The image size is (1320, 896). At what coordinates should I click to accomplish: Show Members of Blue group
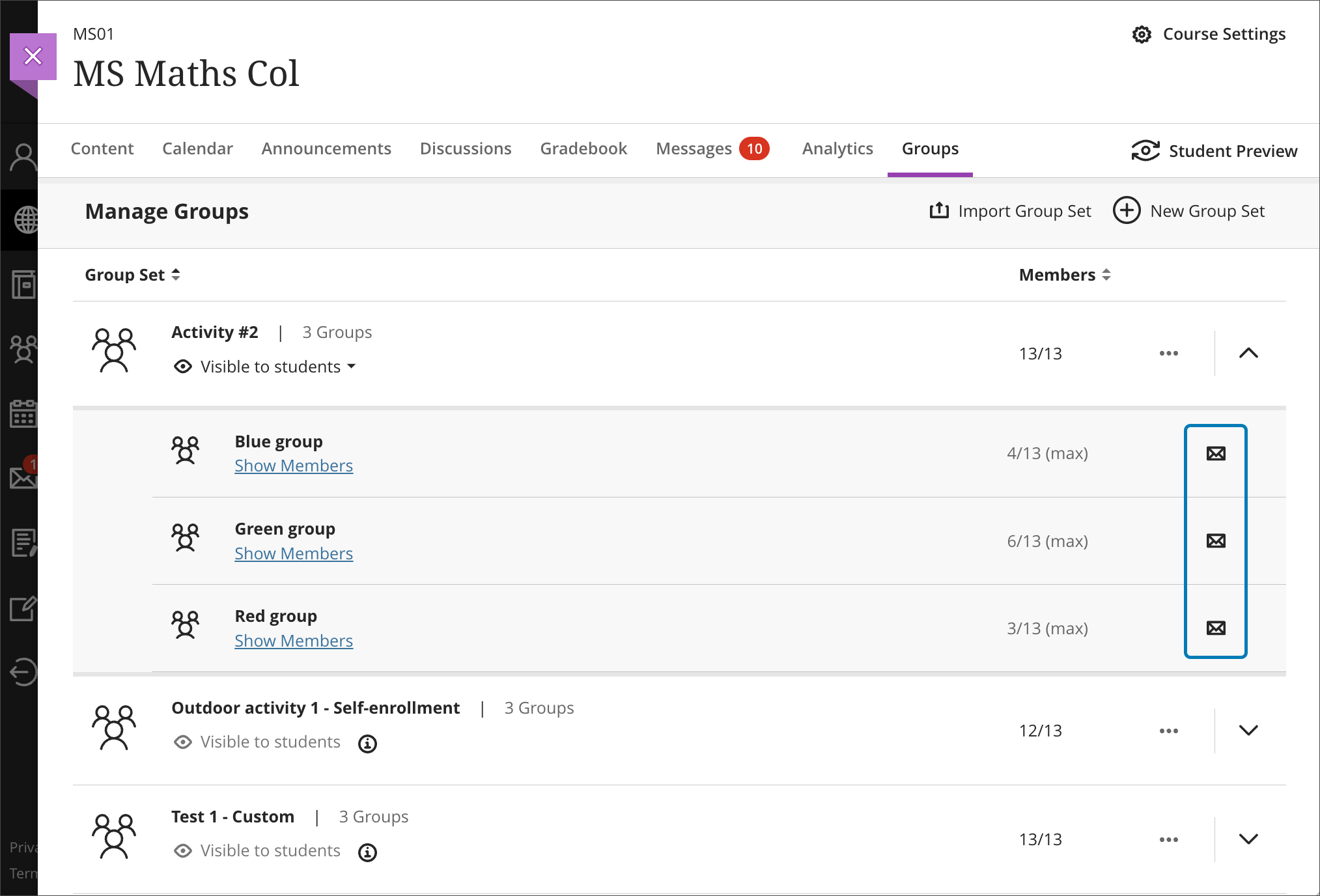click(293, 466)
